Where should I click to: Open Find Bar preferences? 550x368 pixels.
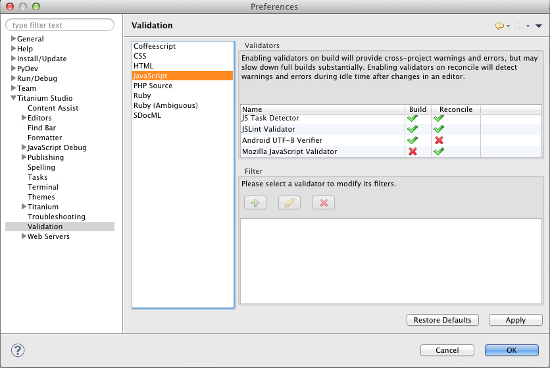(42, 128)
